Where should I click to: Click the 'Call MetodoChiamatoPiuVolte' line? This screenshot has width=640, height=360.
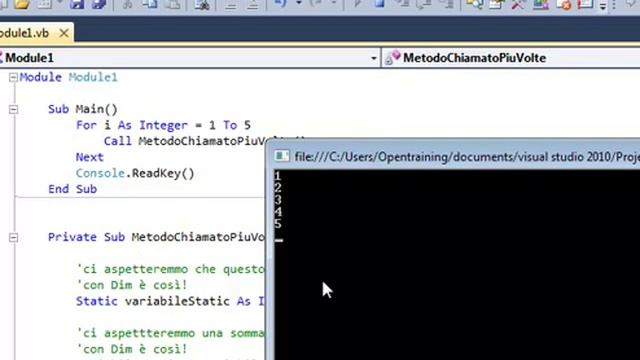tap(184, 141)
